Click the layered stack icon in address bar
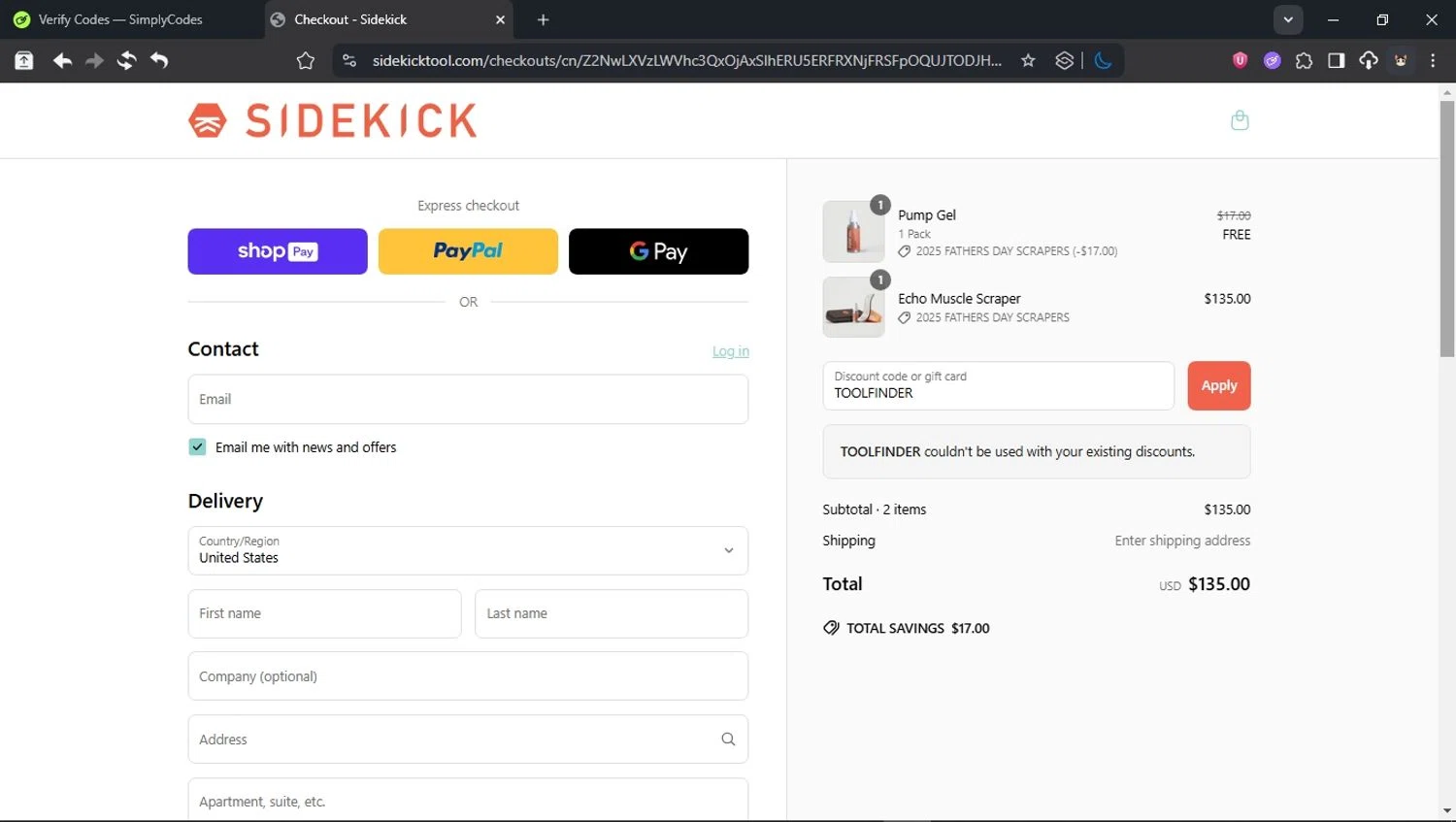Image resolution: width=1456 pixels, height=822 pixels. [x=1064, y=61]
